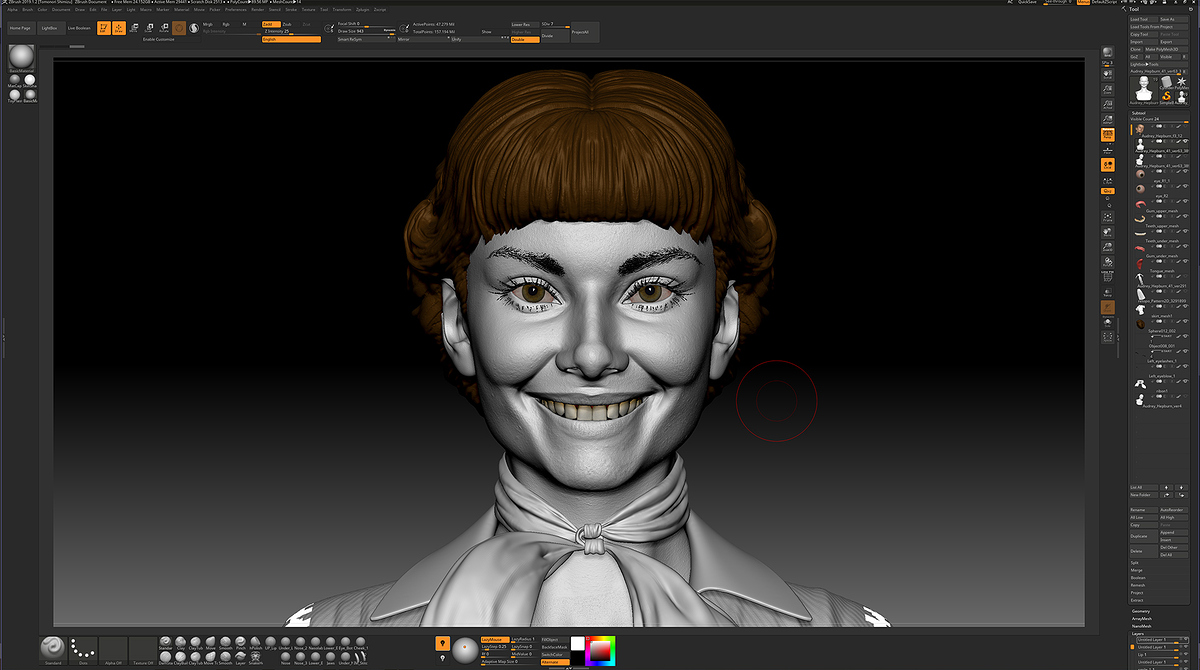
Task: Toggle the M material channel
Action: point(244,23)
